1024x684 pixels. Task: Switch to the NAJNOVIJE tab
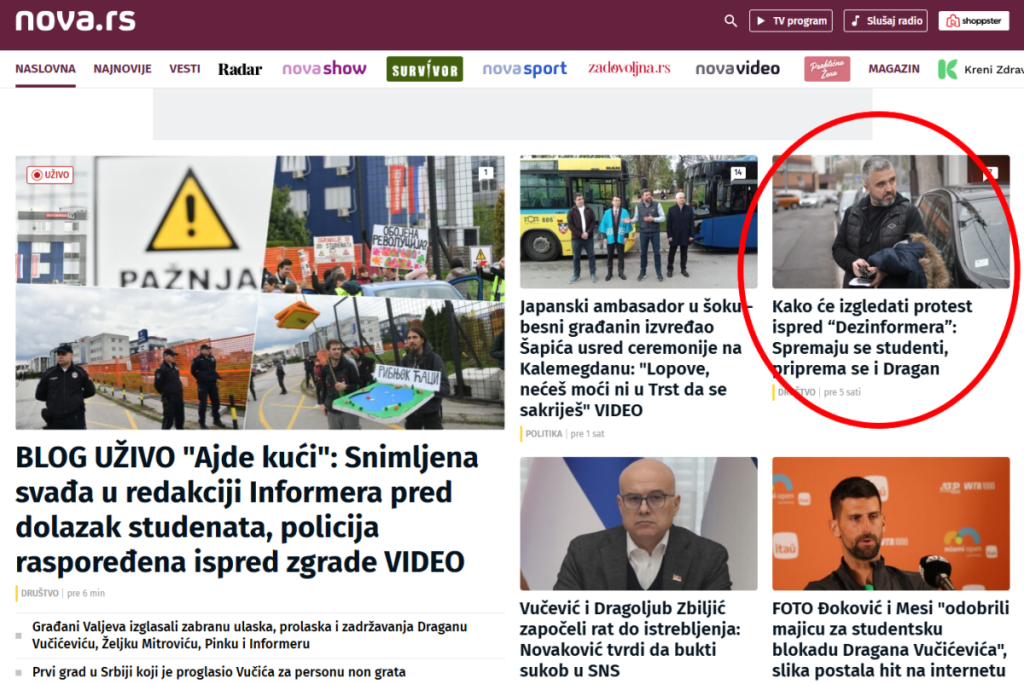(x=122, y=69)
